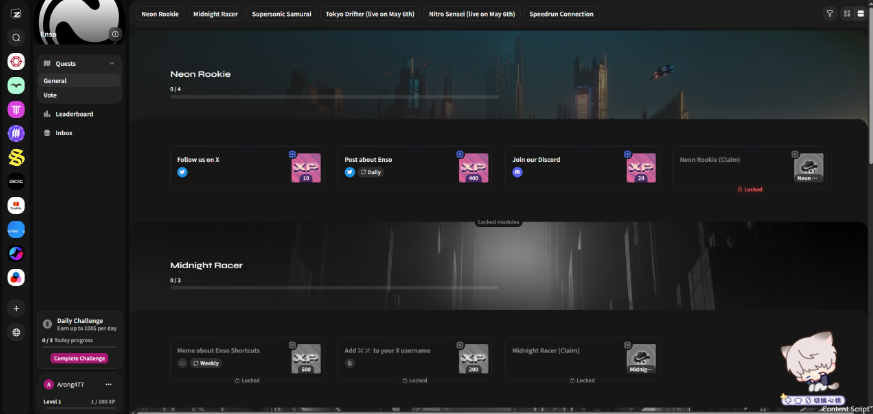Image resolution: width=873 pixels, height=414 pixels.
Task: Open the locked Midnight Racer (Claim) quest
Action: 582,359
